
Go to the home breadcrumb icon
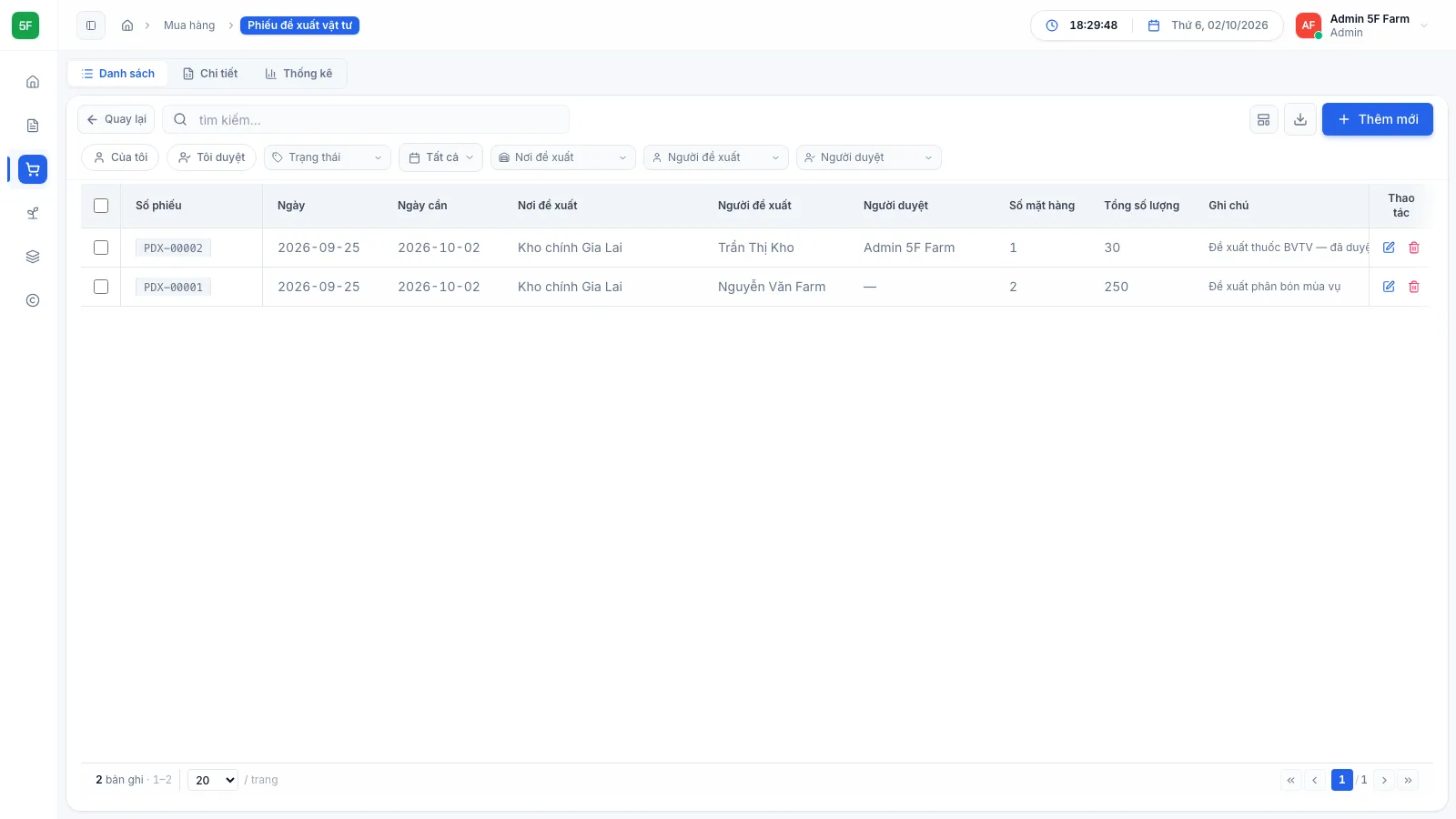127,25
